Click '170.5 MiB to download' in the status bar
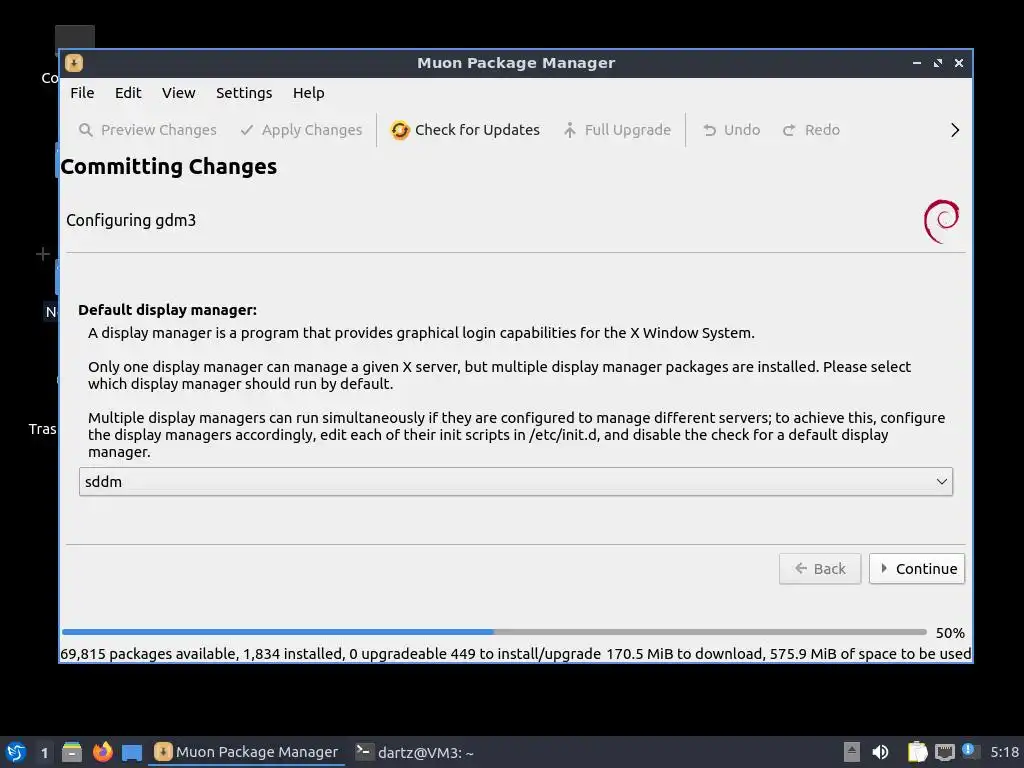The height and width of the screenshot is (768, 1024). (684, 654)
